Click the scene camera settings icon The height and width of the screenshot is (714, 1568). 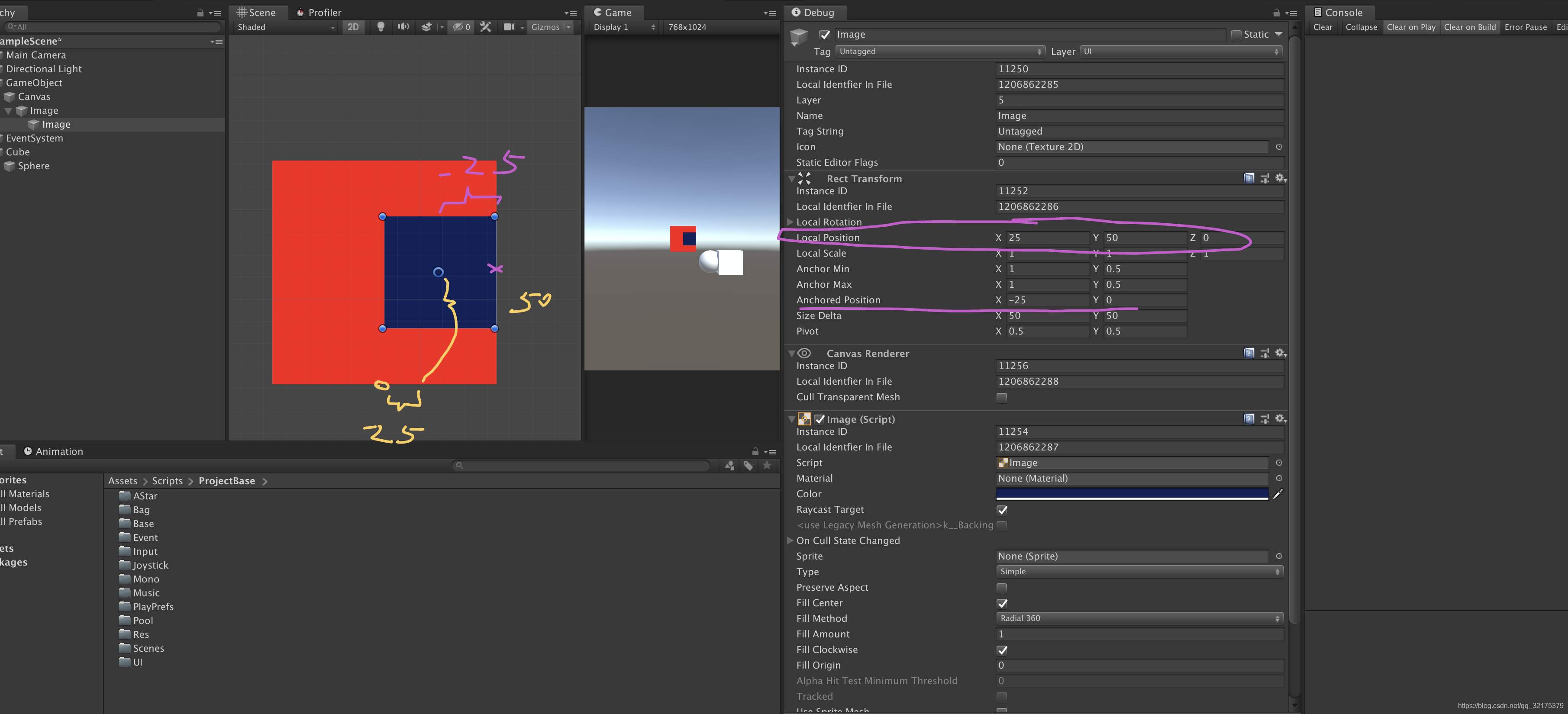(509, 27)
